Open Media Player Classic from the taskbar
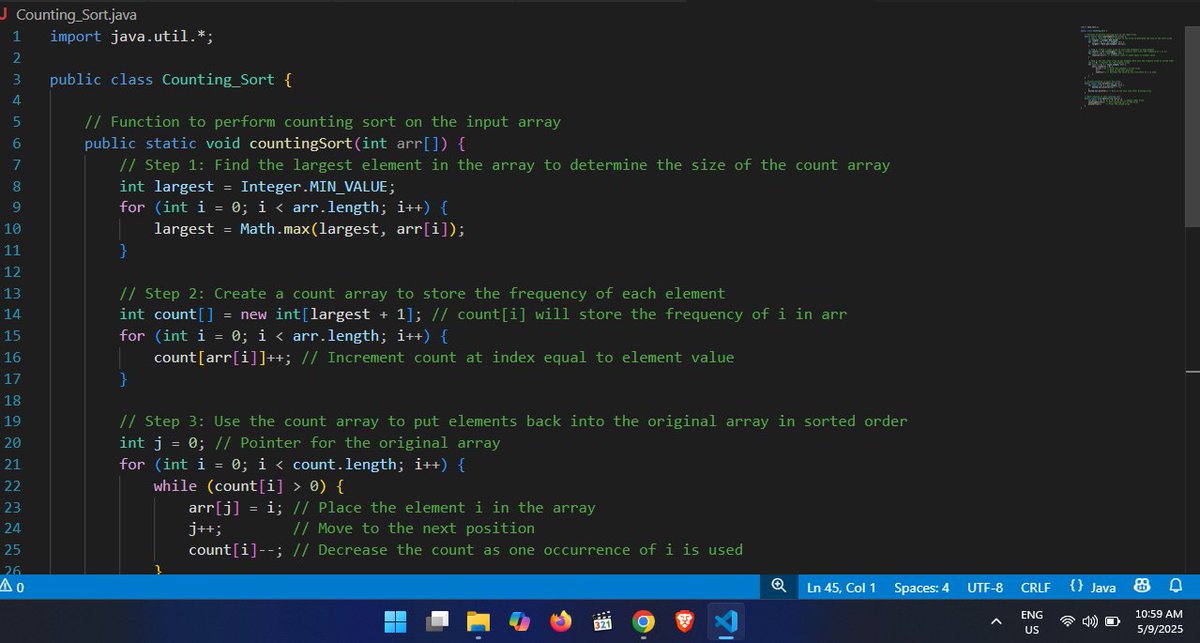 click(x=602, y=621)
